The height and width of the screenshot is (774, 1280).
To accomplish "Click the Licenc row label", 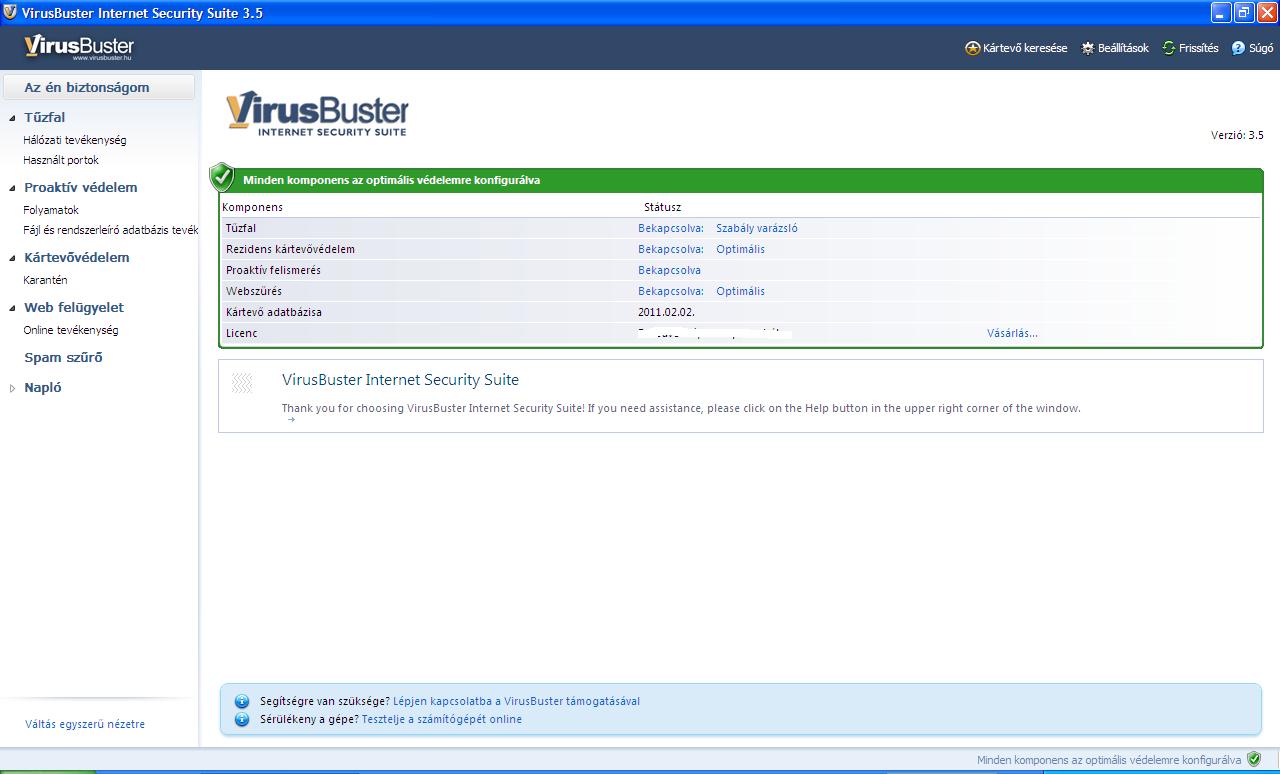I will click(242, 333).
